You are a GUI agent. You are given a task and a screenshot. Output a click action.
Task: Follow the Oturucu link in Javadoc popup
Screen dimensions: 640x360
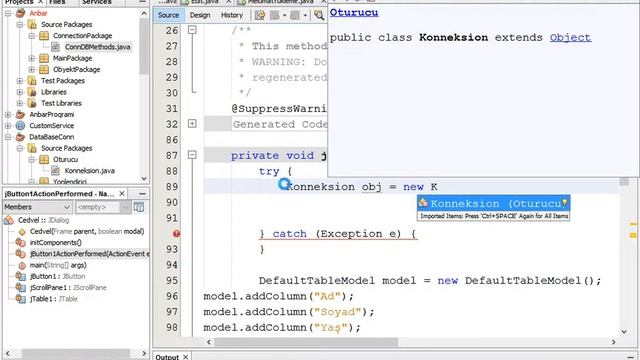coord(354,12)
